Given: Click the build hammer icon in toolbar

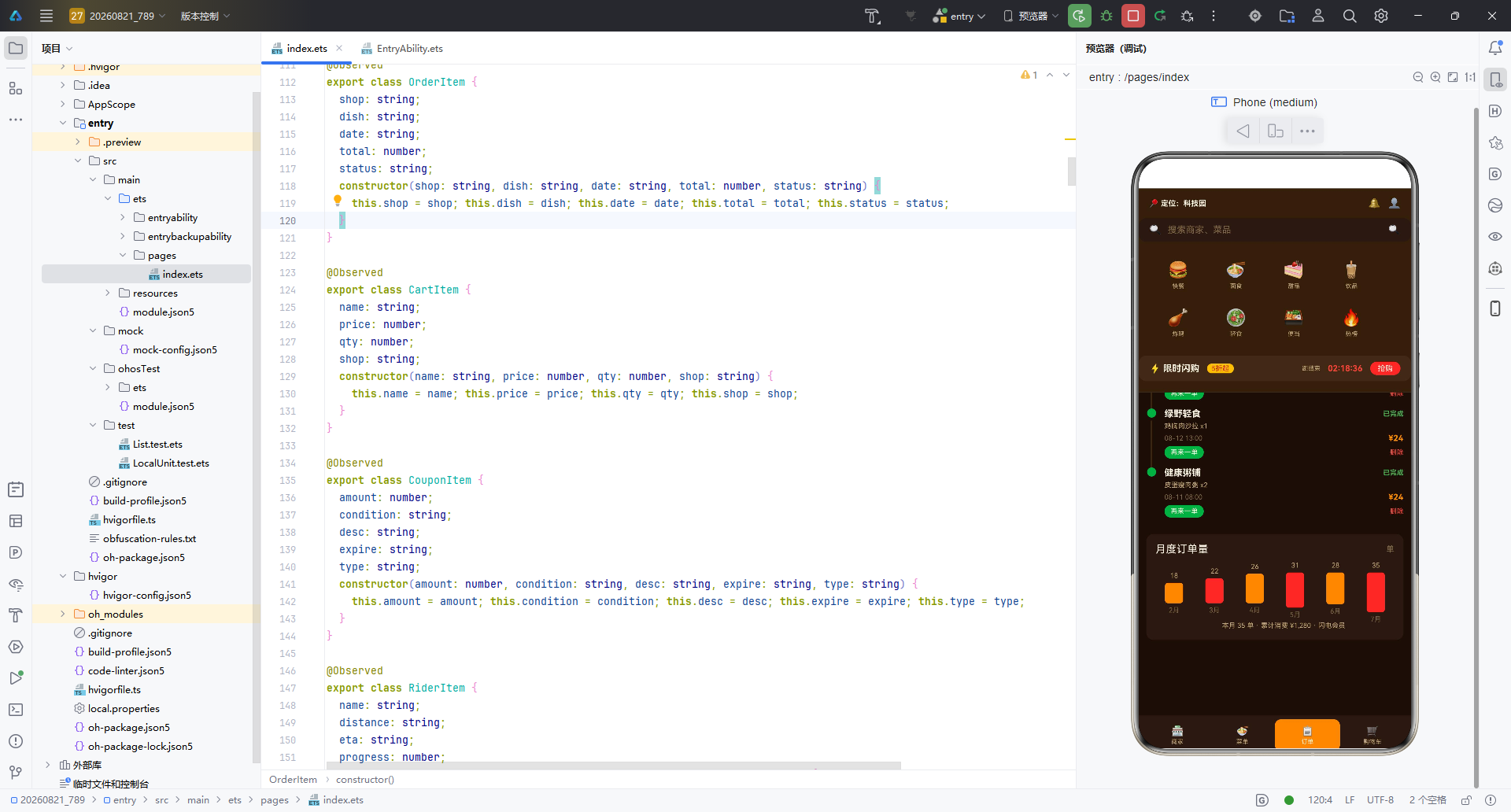Looking at the screenshot, I should [872, 16].
